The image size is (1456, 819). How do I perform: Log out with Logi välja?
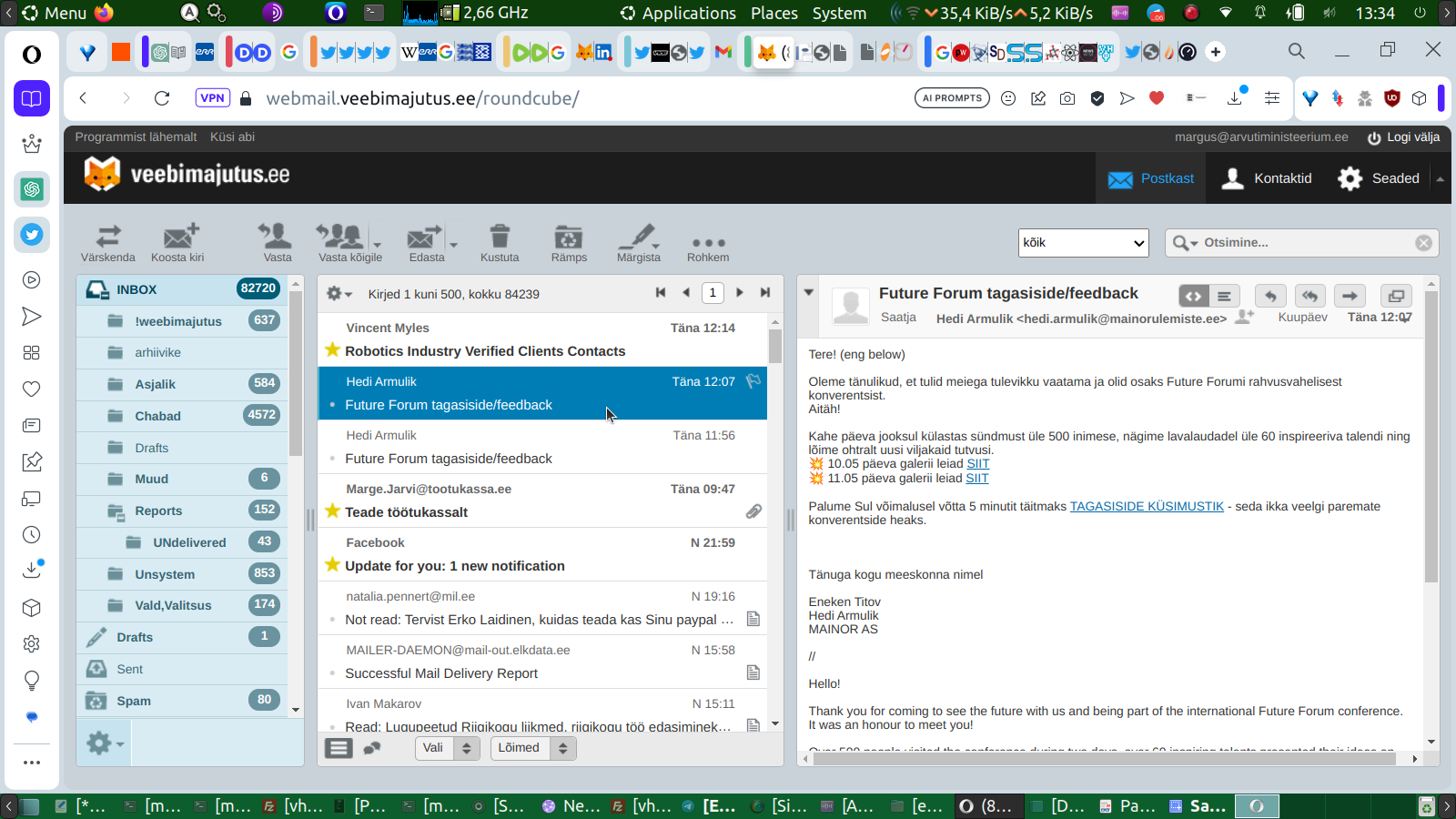click(x=1403, y=137)
